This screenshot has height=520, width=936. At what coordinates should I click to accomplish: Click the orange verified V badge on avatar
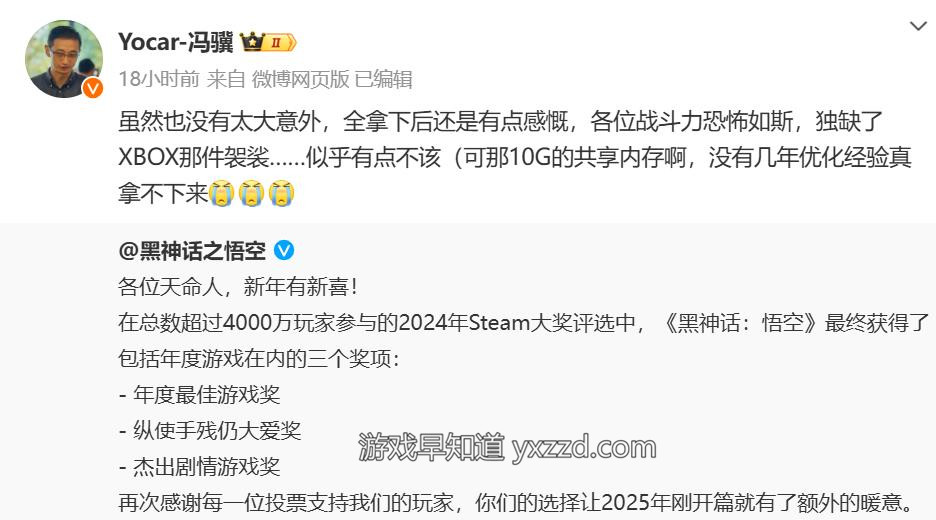click(93, 88)
